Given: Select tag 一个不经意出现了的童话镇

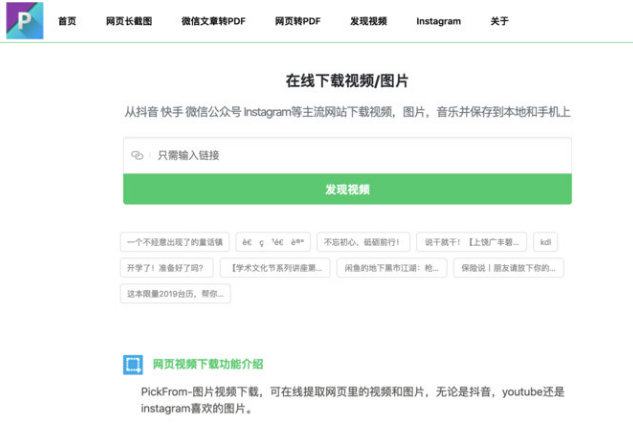Looking at the screenshot, I should point(174,242).
